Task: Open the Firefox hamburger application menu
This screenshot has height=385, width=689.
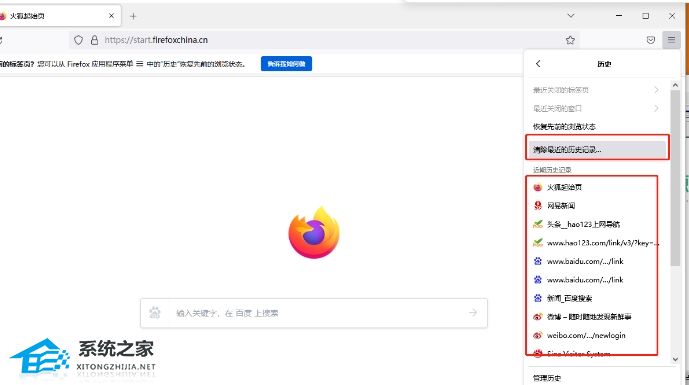Action: 671,40
